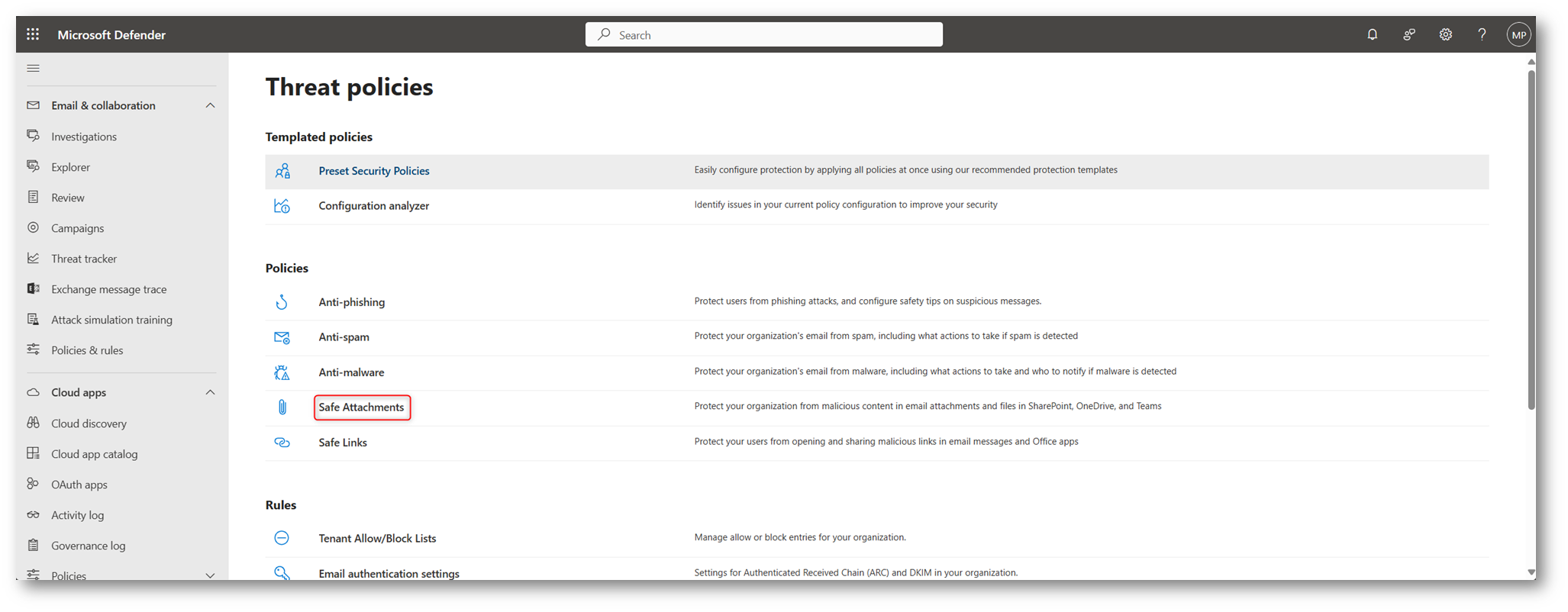Click the Cloud app catalog grid icon
The height and width of the screenshot is (612, 1568).
33,453
